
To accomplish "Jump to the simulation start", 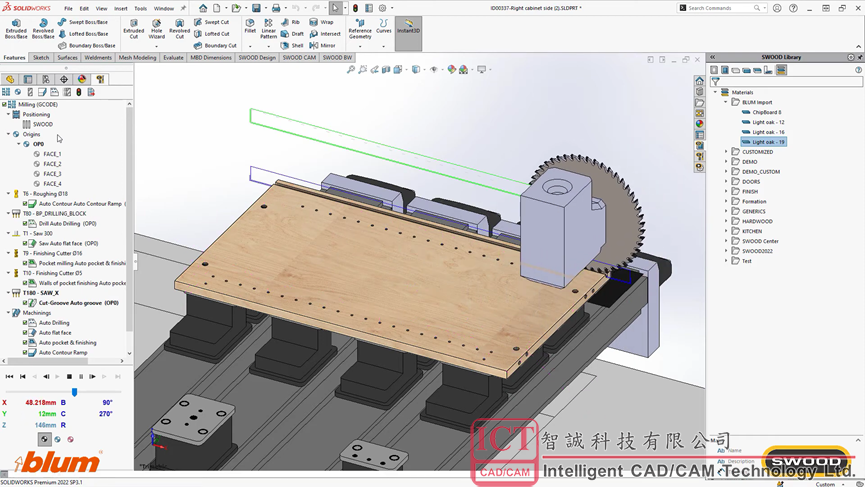I will point(9,377).
